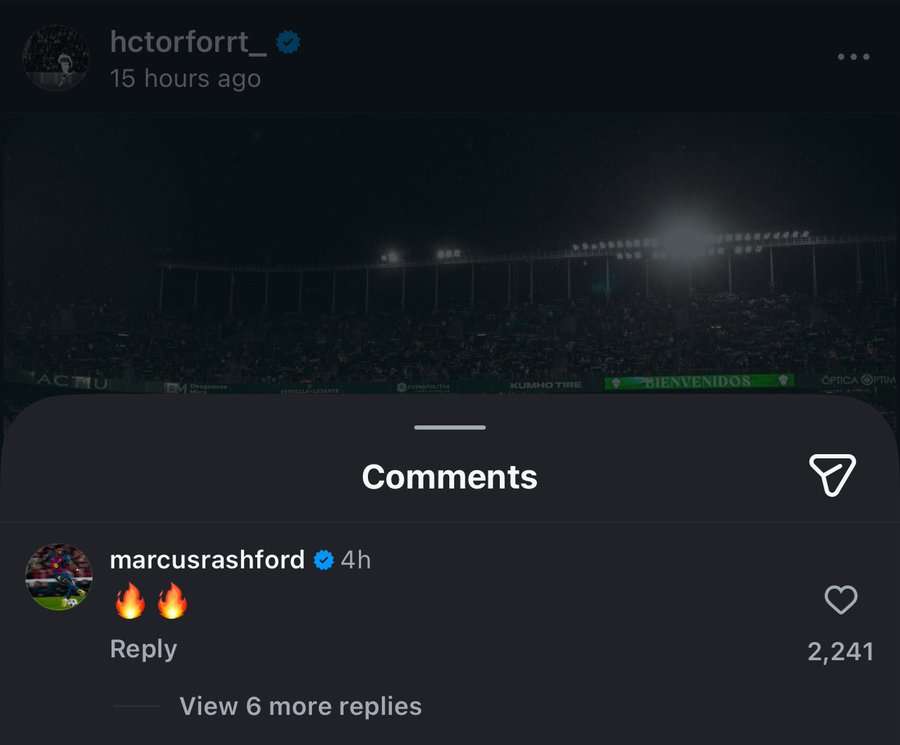This screenshot has height=745, width=900.
Task: Tap the Comments sheet drag handle
Action: (x=449, y=427)
